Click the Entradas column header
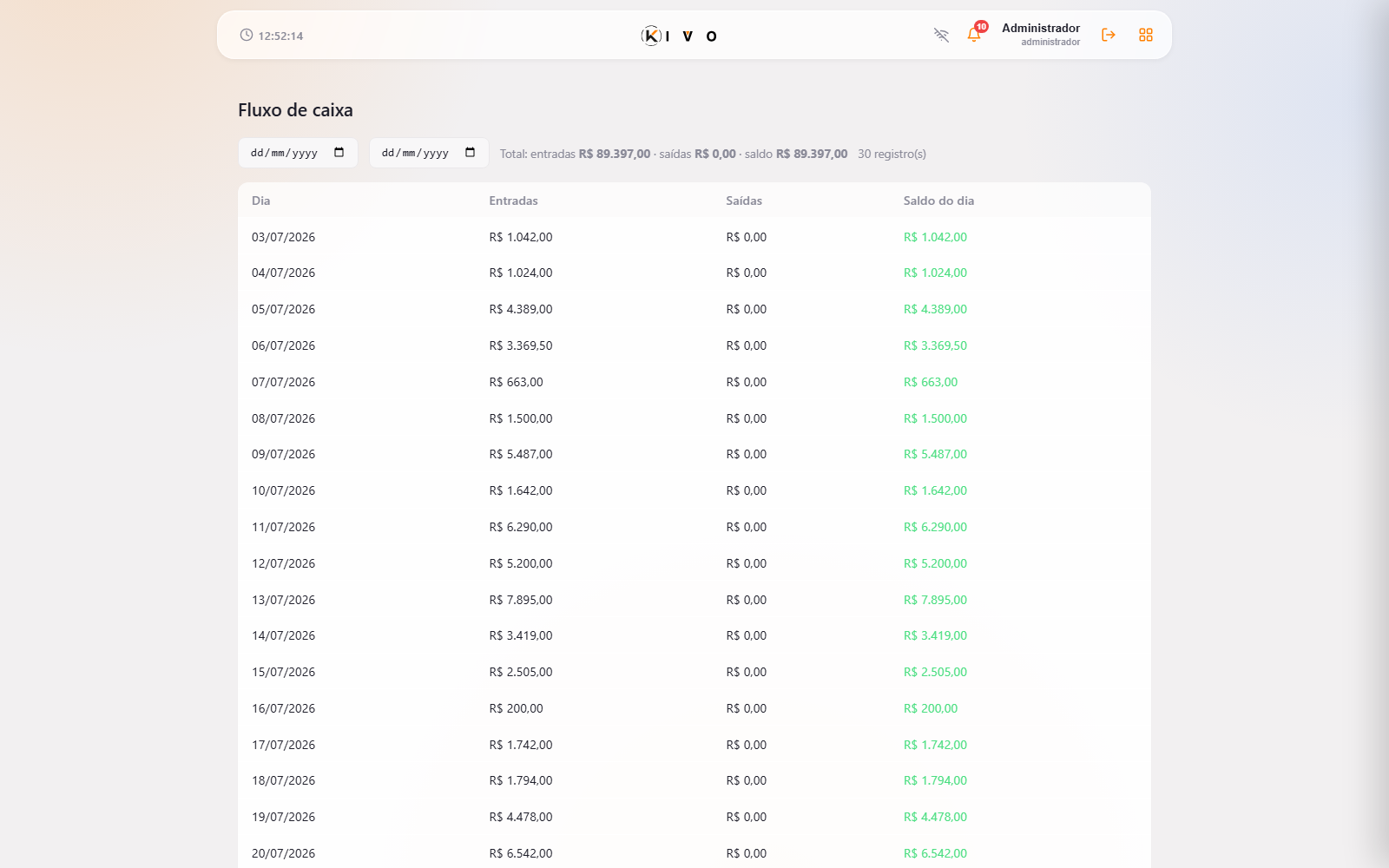This screenshot has height=868, width=1389. click(513, 201)
